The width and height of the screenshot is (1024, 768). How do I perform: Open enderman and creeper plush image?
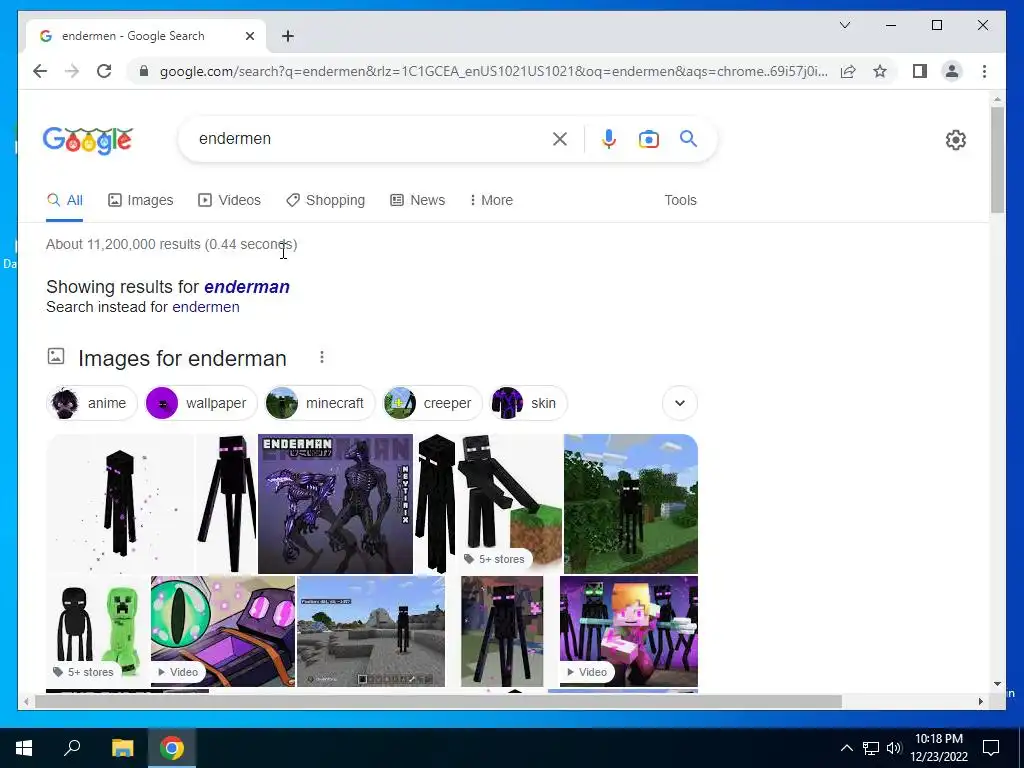tap(98, 631)
